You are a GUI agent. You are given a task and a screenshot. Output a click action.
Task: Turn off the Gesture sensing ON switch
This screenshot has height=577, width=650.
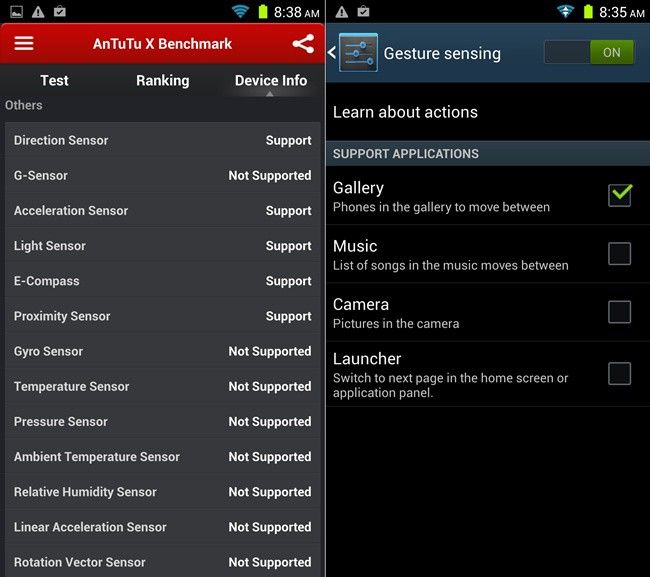[589, 52]
